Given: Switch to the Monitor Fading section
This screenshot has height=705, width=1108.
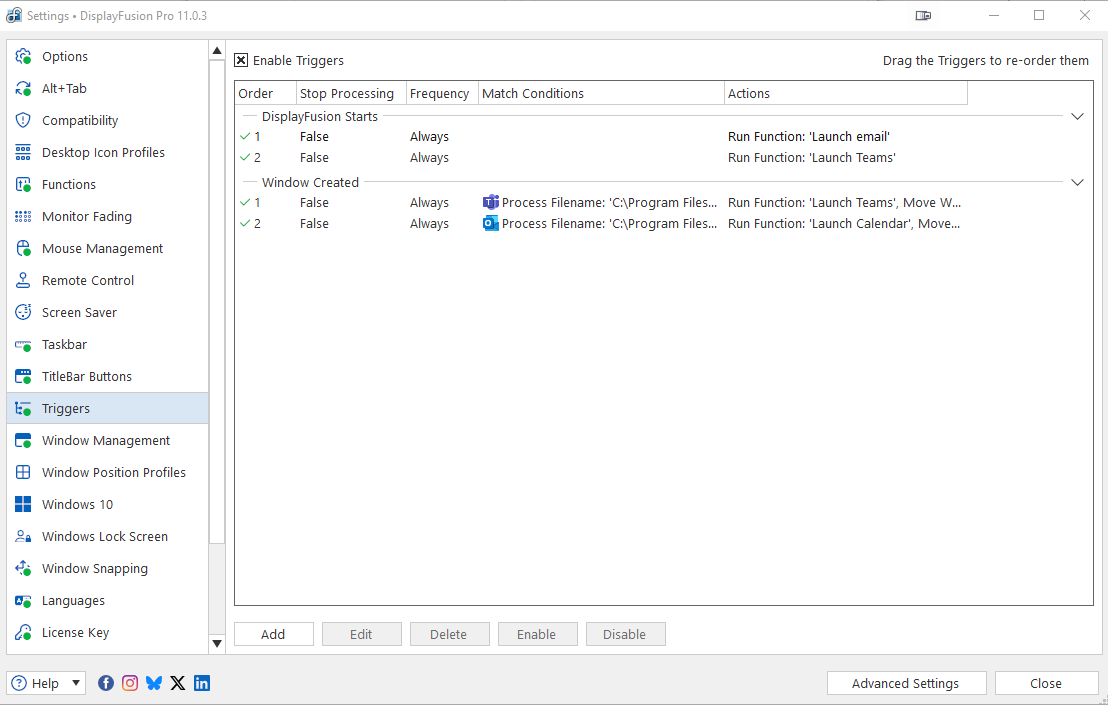Looking at the screenshot, I should point(86,216).
